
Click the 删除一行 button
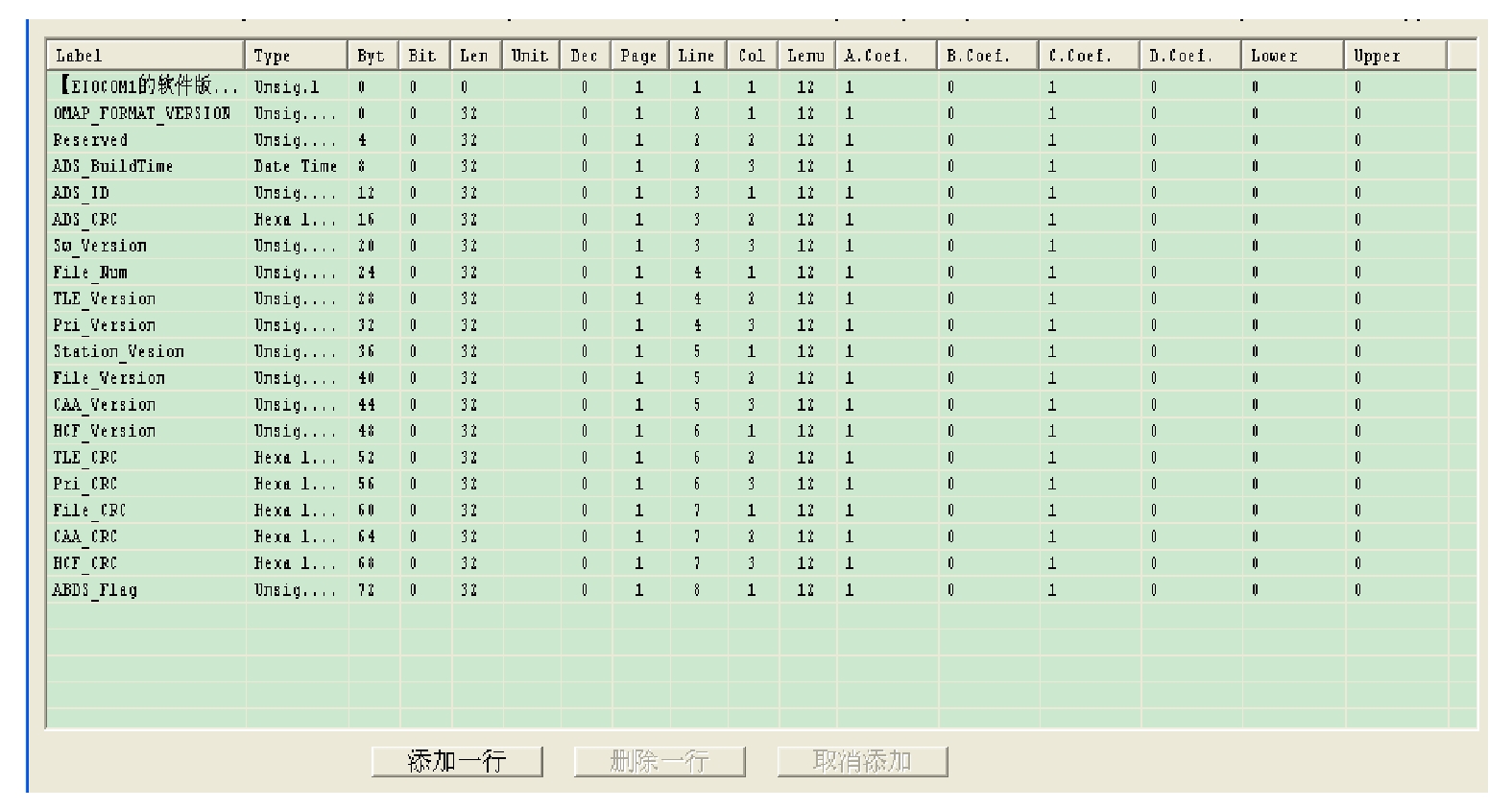pos(660,762)
